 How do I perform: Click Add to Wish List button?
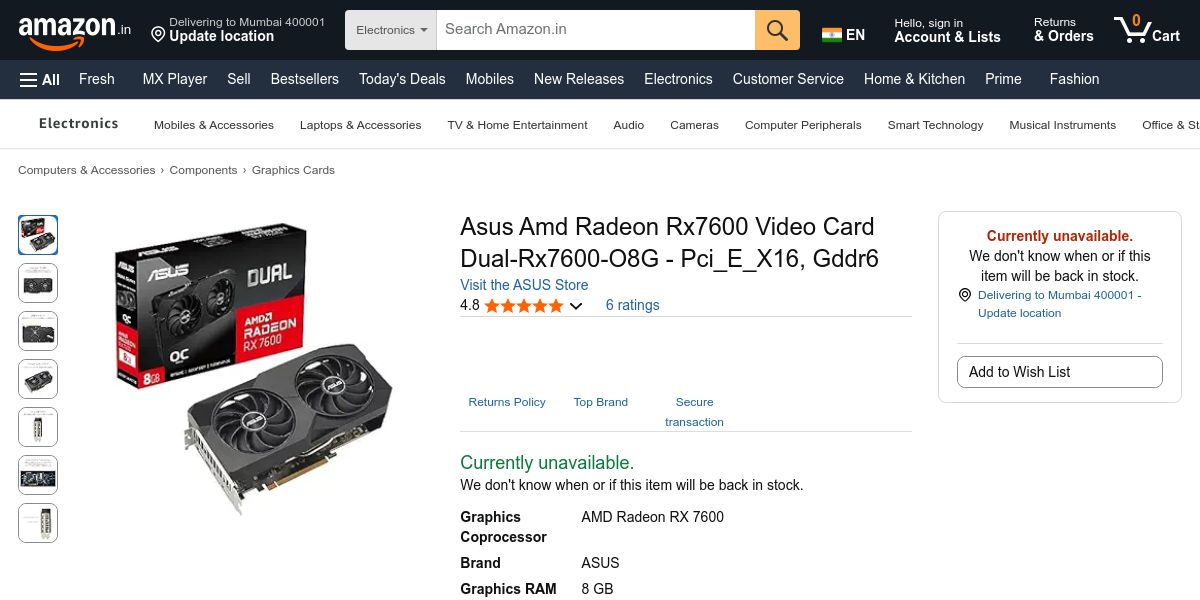tap(1060, 372)
